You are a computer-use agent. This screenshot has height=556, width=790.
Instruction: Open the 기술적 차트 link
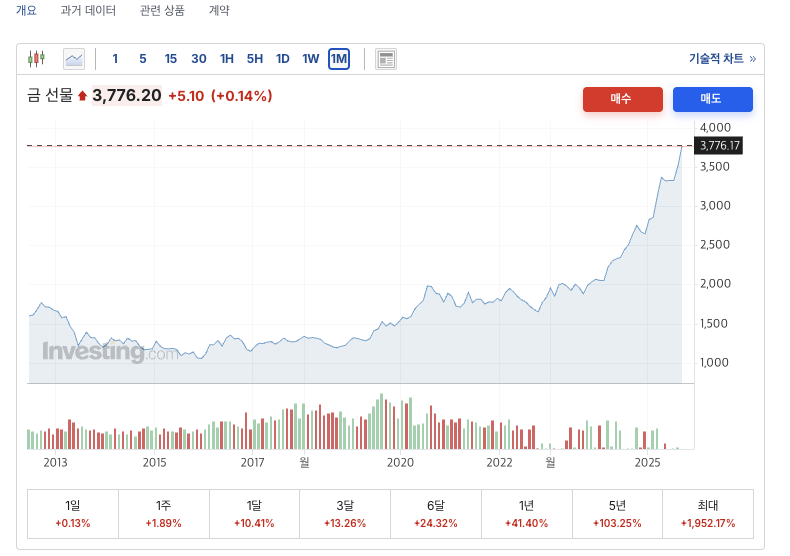pyautogui.click(x=716, y=58)
